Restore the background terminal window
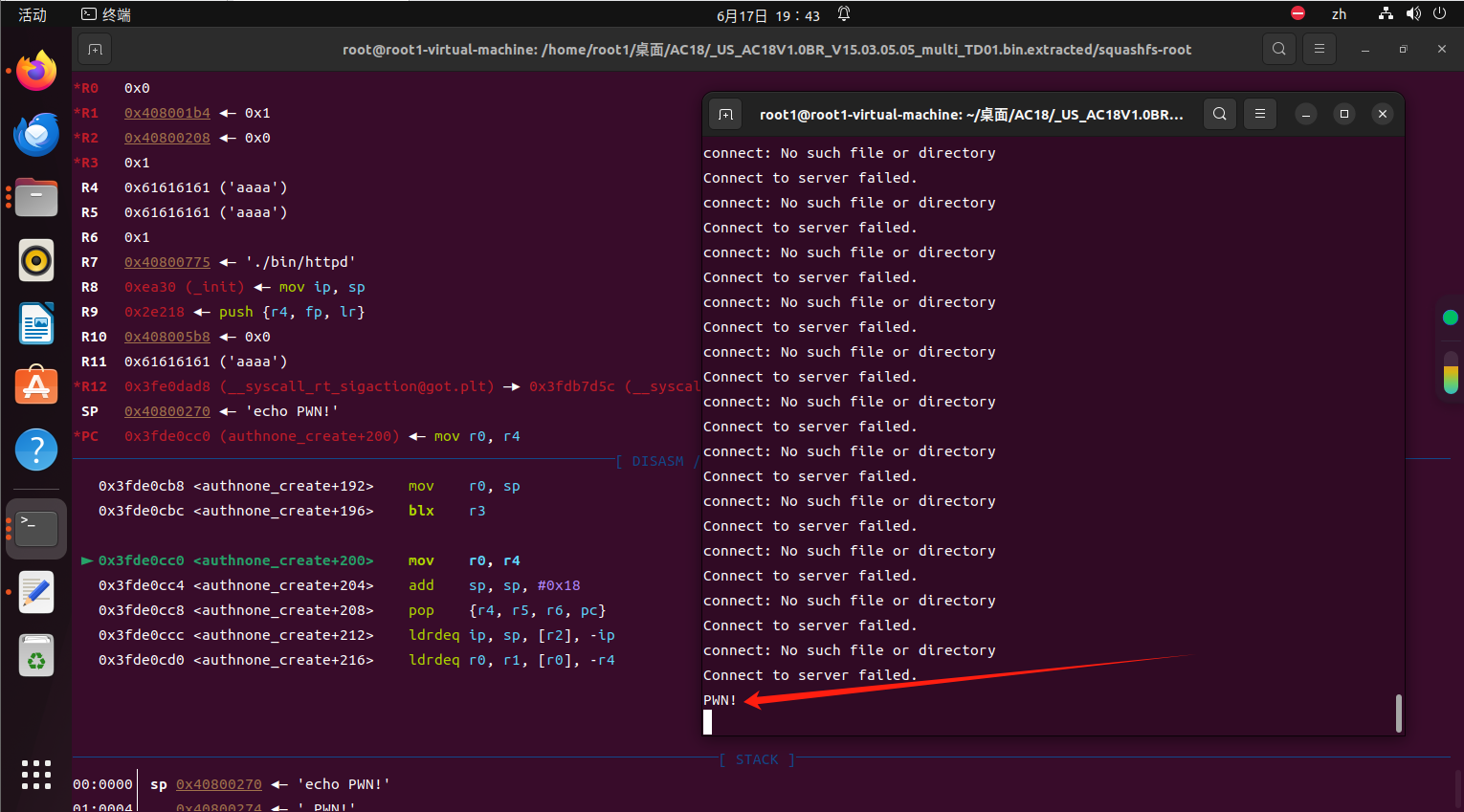Image resolution: width=1464 pixels, height=812 pixels. (1404, 49)
